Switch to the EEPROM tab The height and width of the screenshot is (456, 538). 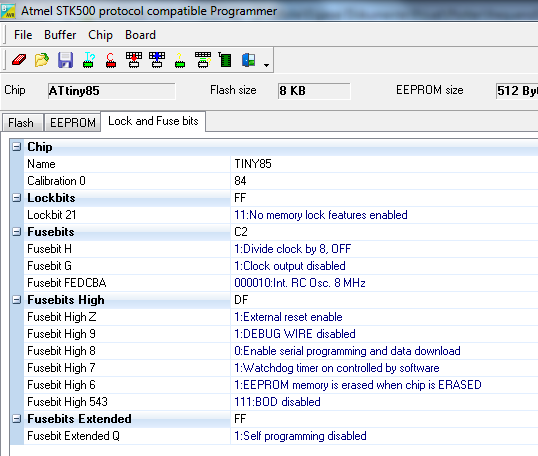[73, 122]
